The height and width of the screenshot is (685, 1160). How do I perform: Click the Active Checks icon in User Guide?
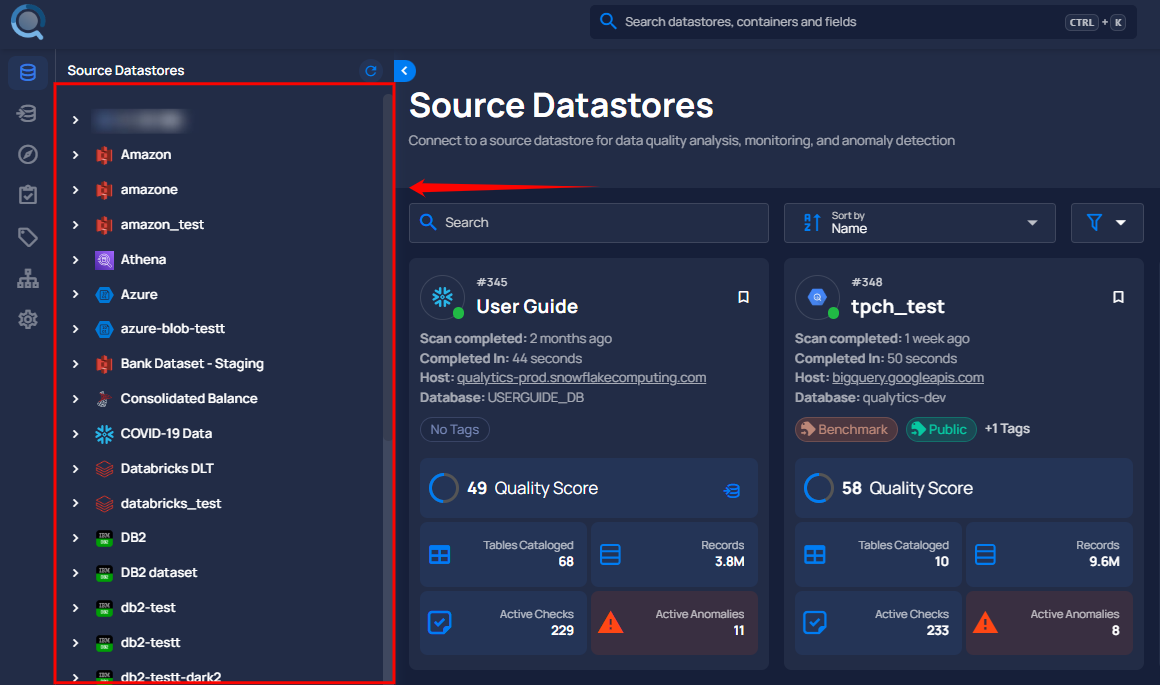coord(439,622)
